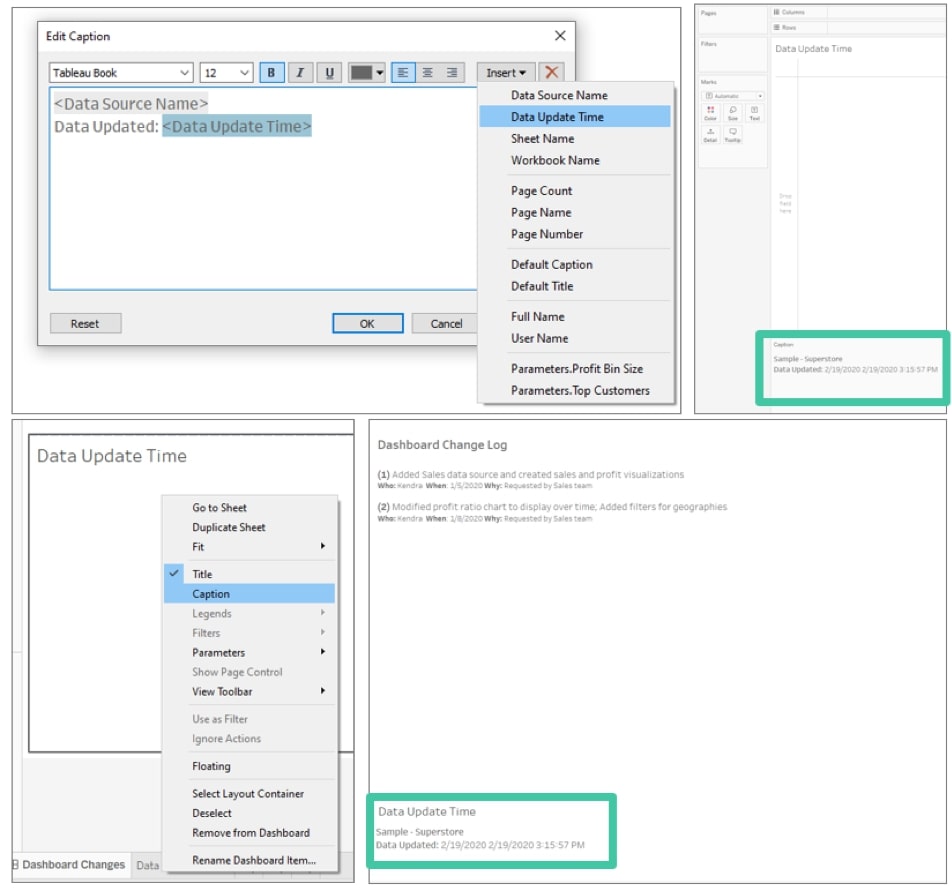Click the Columns shelf icon

click(x=776, y=12)
